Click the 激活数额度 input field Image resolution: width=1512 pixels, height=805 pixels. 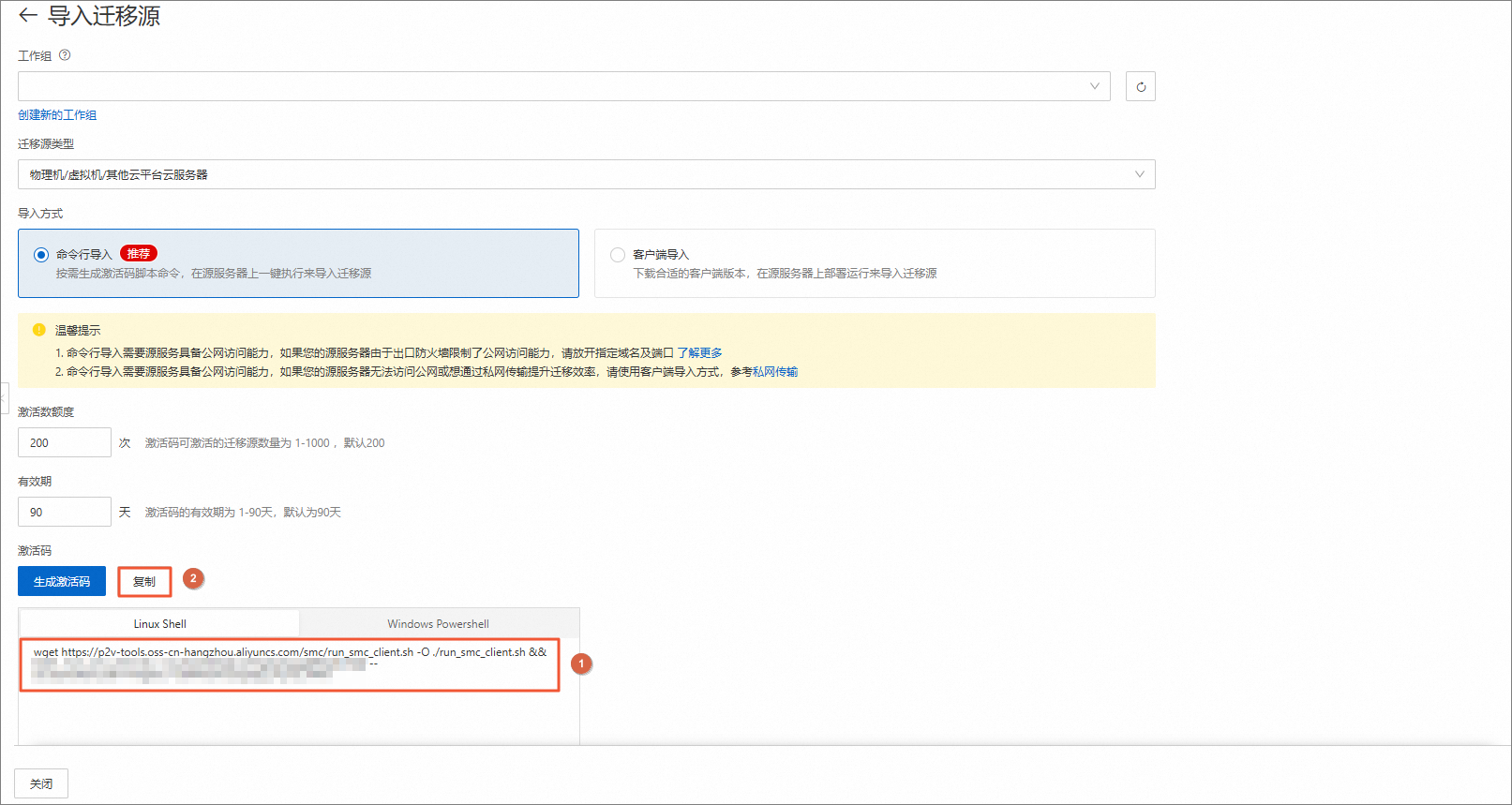pyautogui.click(x=65, y=442)
